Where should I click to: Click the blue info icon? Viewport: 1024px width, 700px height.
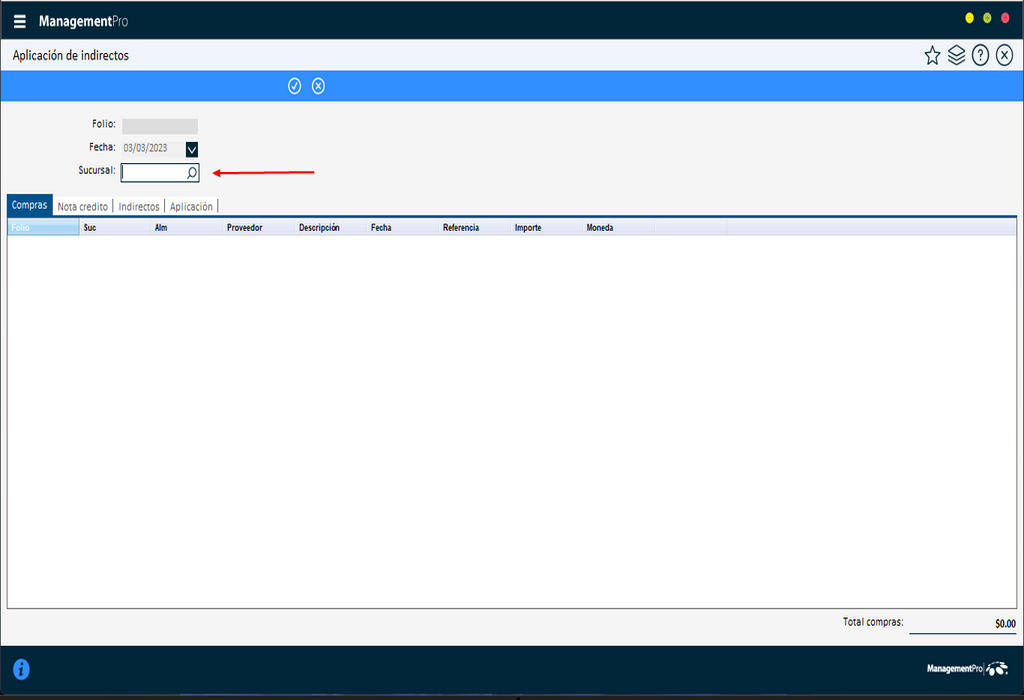(x=20, y=670)
